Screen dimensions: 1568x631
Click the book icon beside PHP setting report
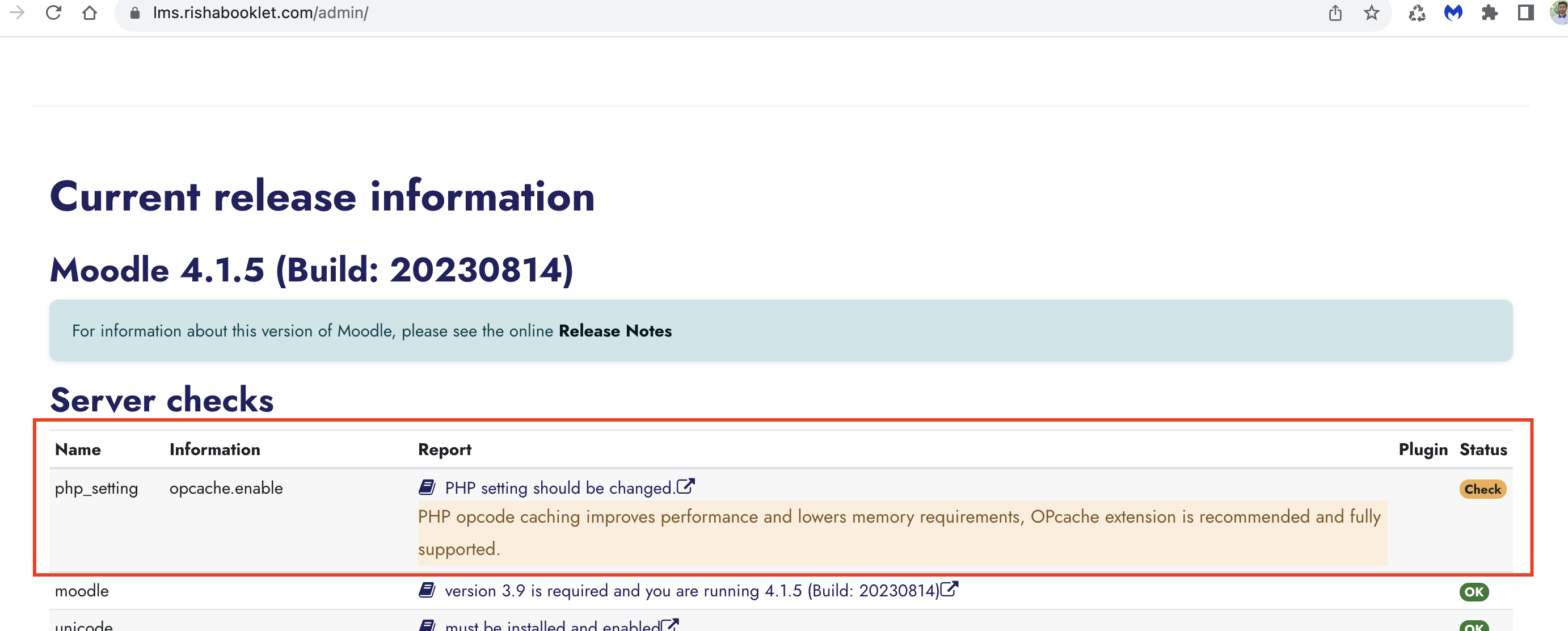pyautogui.click(x=427, y=487)
